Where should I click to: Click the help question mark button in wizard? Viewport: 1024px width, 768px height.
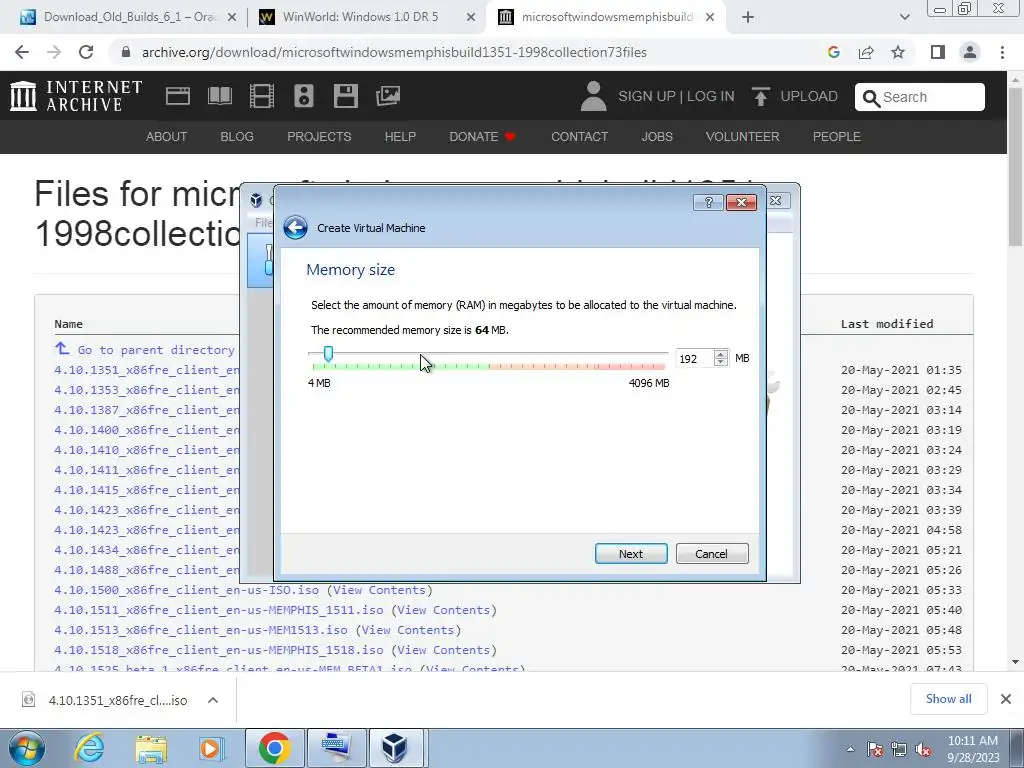(x=709, y=202)
